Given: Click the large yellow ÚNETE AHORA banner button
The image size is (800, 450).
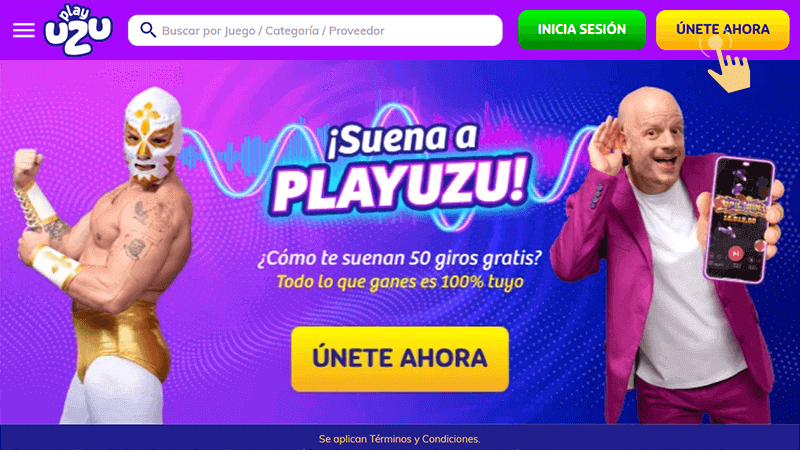Looking at the screenshot, I should click(400, 359).
